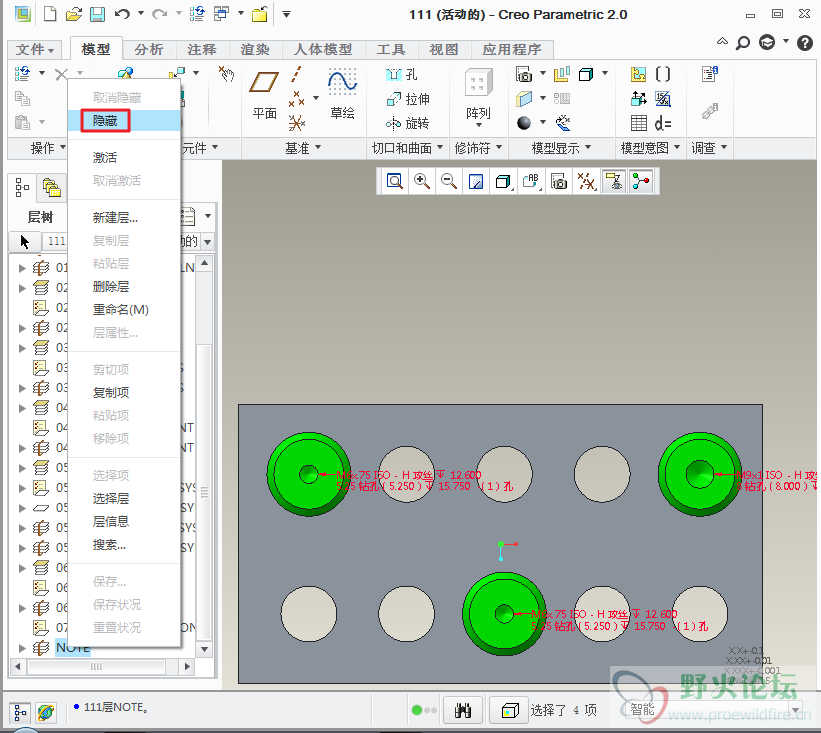Toggle the model tree display in status bar
This screenshot has height=733, width=821.
pos(20,712)
